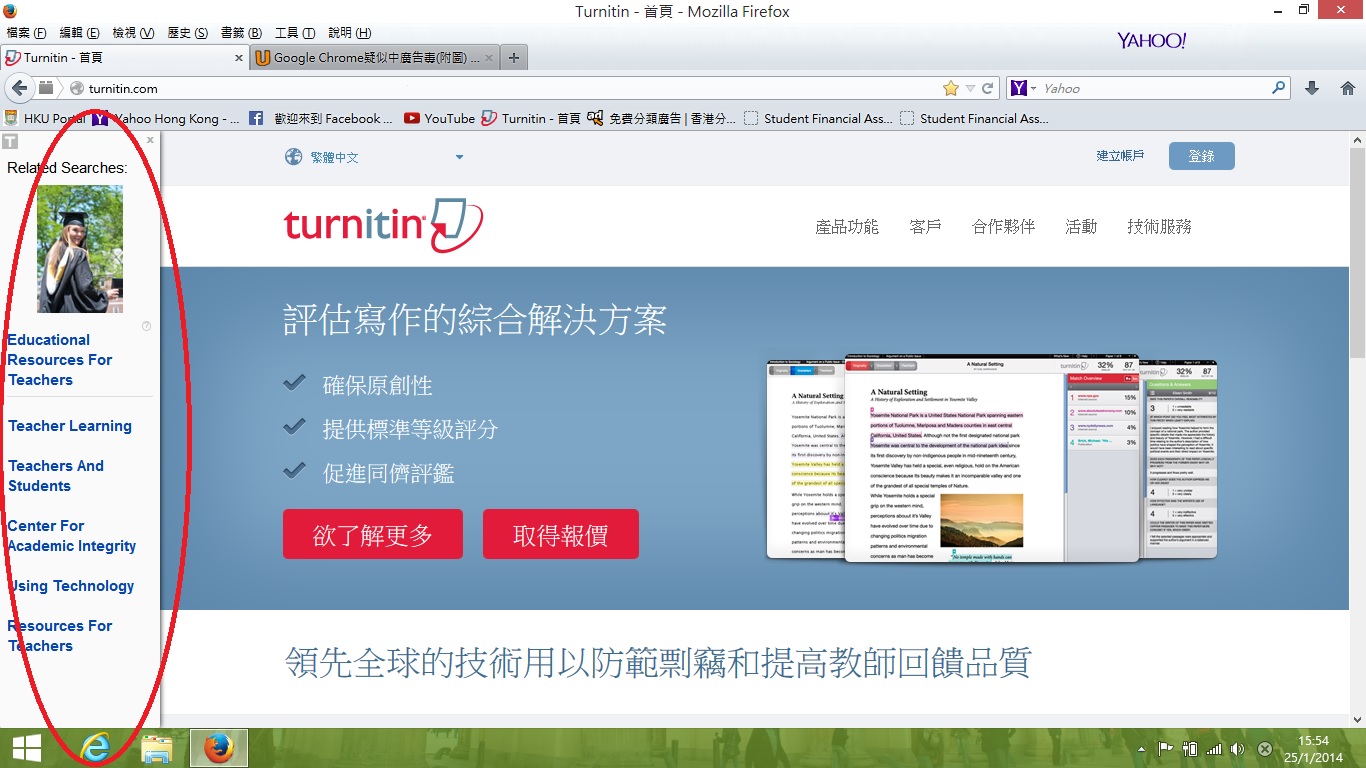
Task: Click the Teachers And Students link
Action: tap(56, 476)
